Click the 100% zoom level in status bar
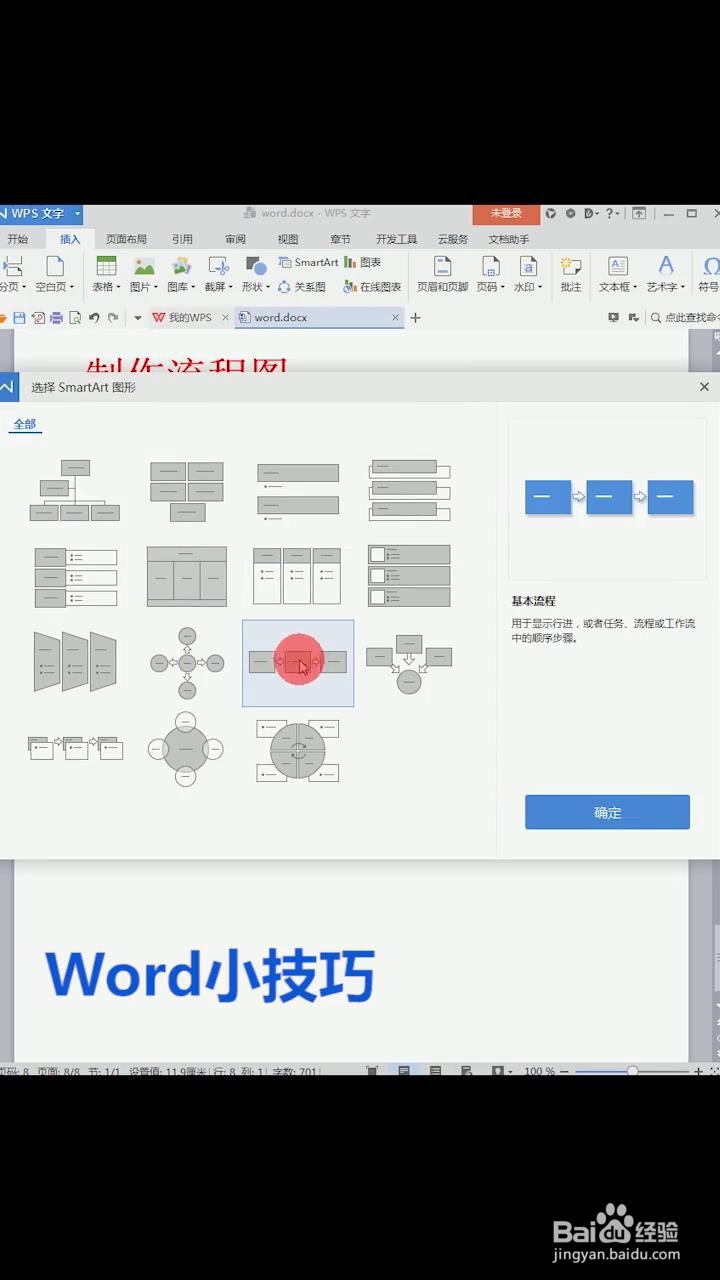This screenshot has width=720, height=1280. (539, 1071)
